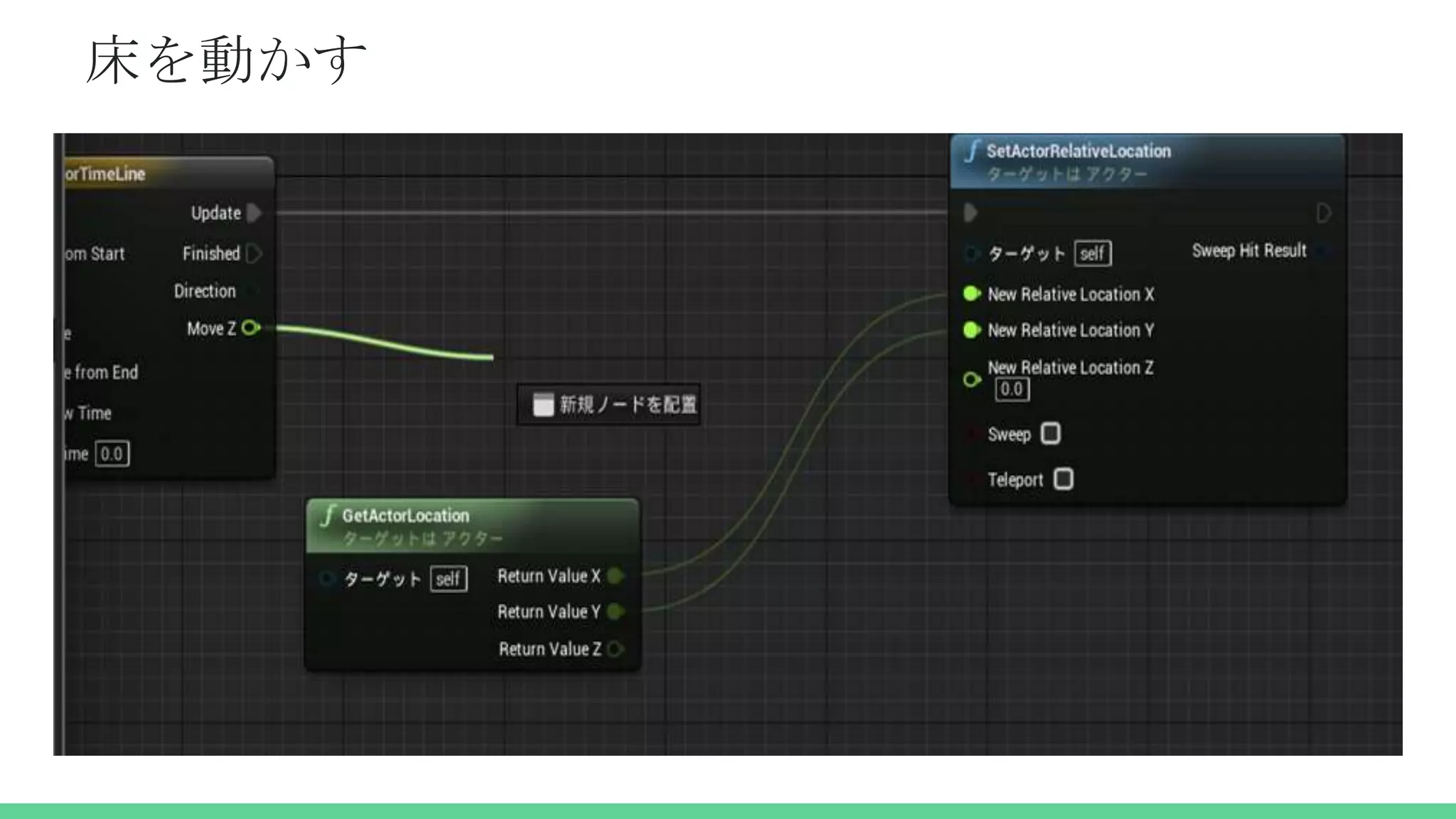The image size is (1456, 819).
Task: Enable the Sweep checkbox
Action: (1051, 434)
